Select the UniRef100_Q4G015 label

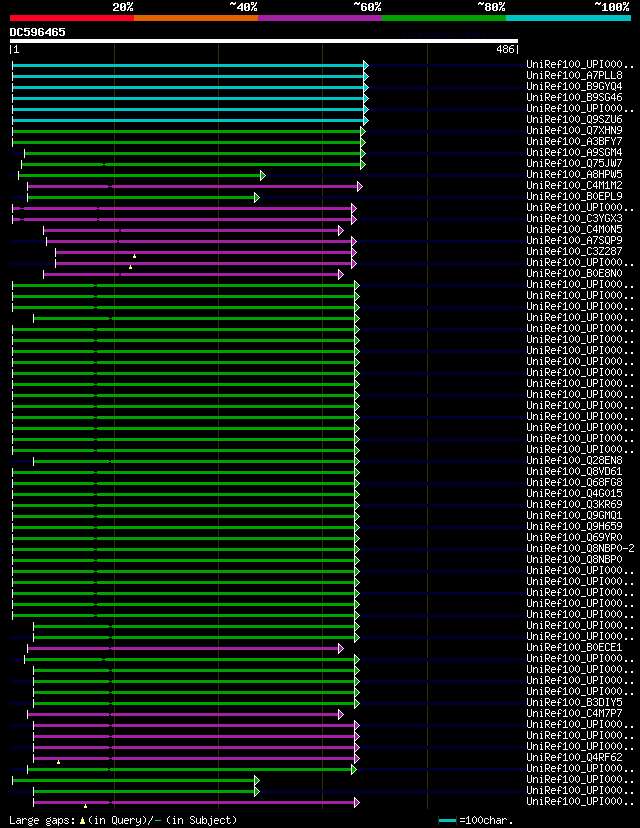(574, 493)
